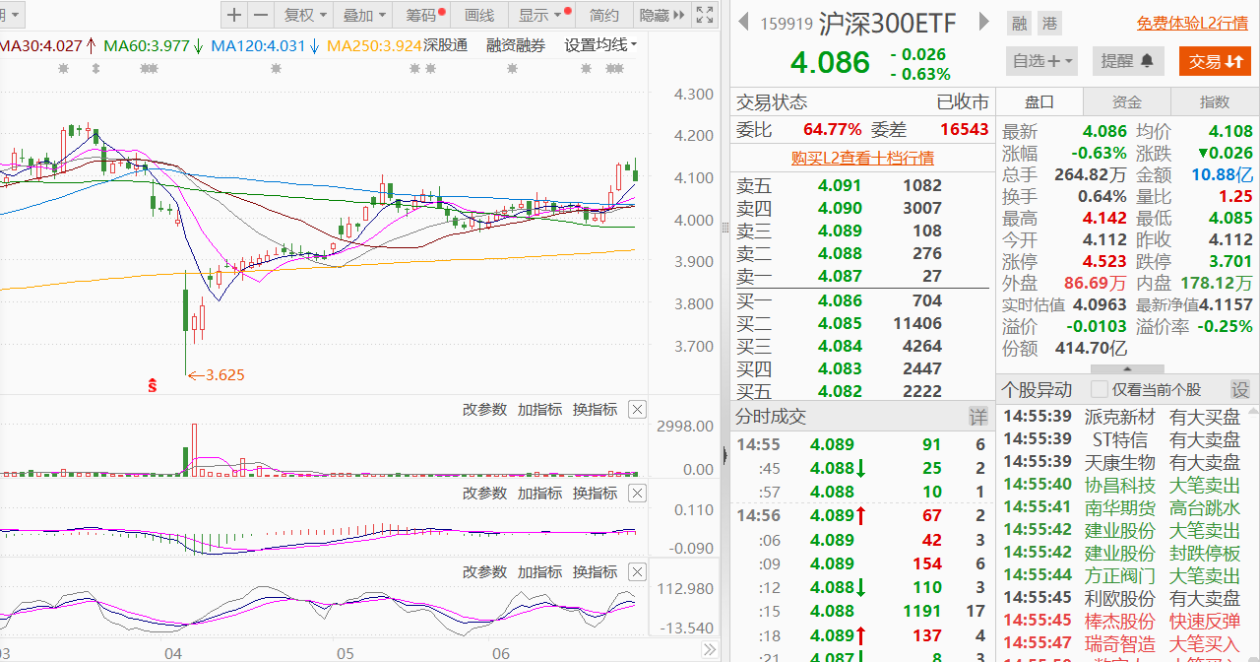The width and height of the screenshot is (1260, 662).
Task: Zoom in the chart with plus button
Action: (x=233, y=15)
